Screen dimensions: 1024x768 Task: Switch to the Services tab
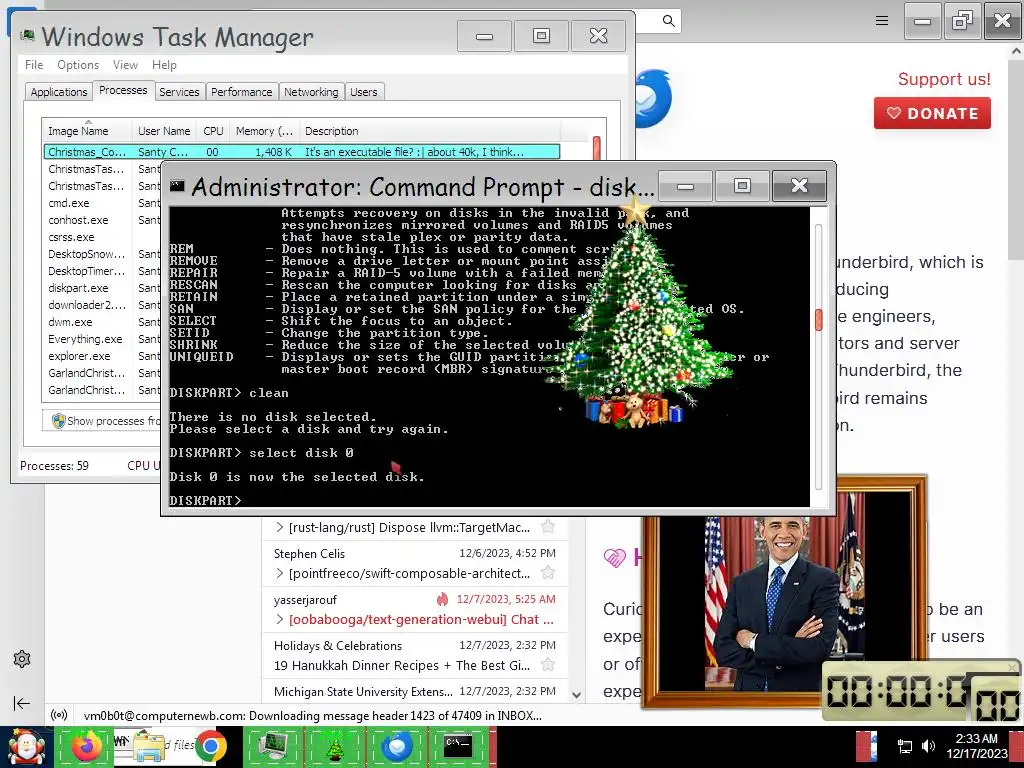tap(179, 91)
